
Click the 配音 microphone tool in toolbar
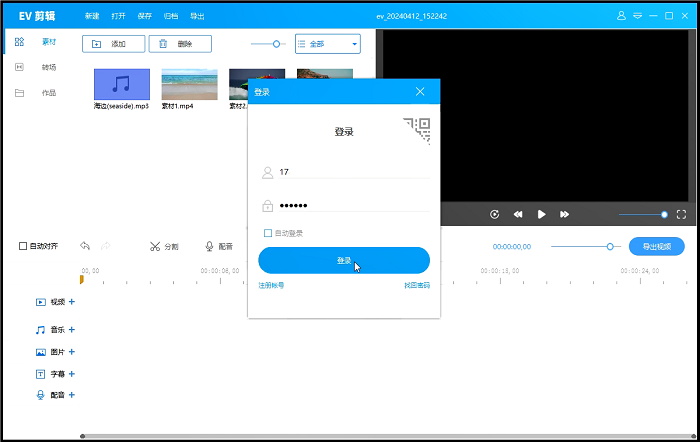(219, 246)
